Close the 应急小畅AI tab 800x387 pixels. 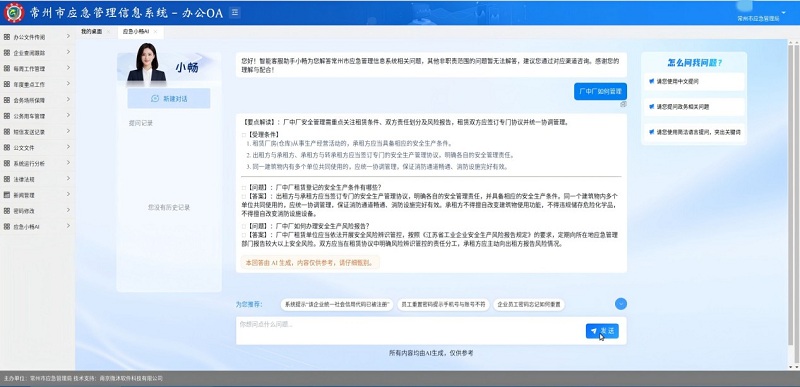click(155, 32)
